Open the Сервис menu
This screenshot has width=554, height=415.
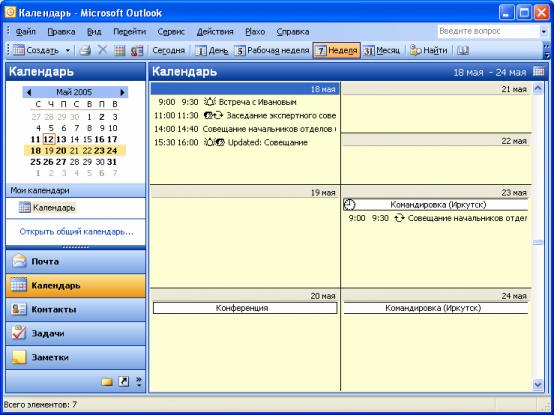tap(171, 32)
